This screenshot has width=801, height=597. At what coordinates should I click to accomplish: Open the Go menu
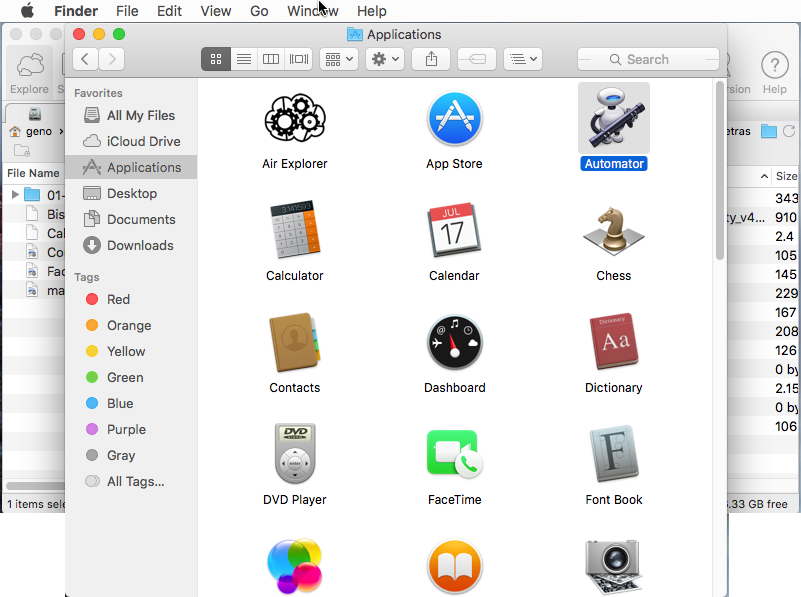259,11
